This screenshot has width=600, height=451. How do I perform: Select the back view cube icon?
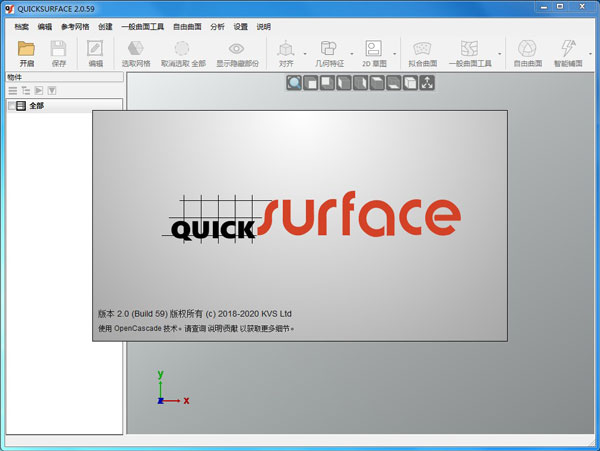[x=327, y=83]
